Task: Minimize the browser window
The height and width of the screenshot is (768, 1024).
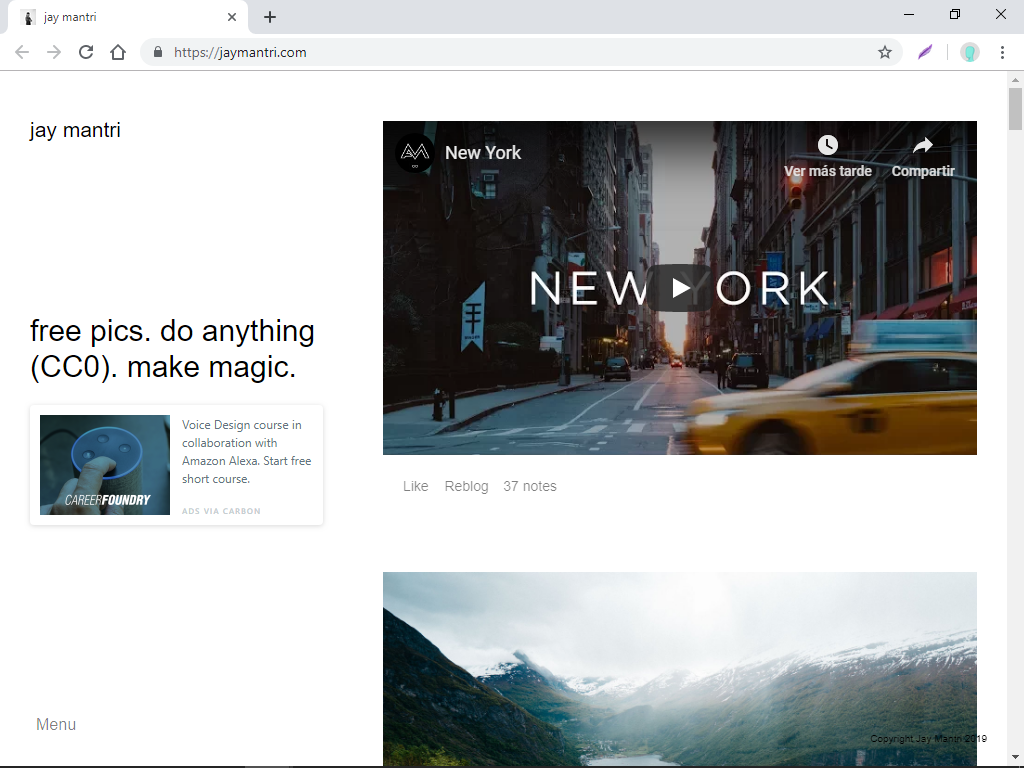Action: click(909, 14)
